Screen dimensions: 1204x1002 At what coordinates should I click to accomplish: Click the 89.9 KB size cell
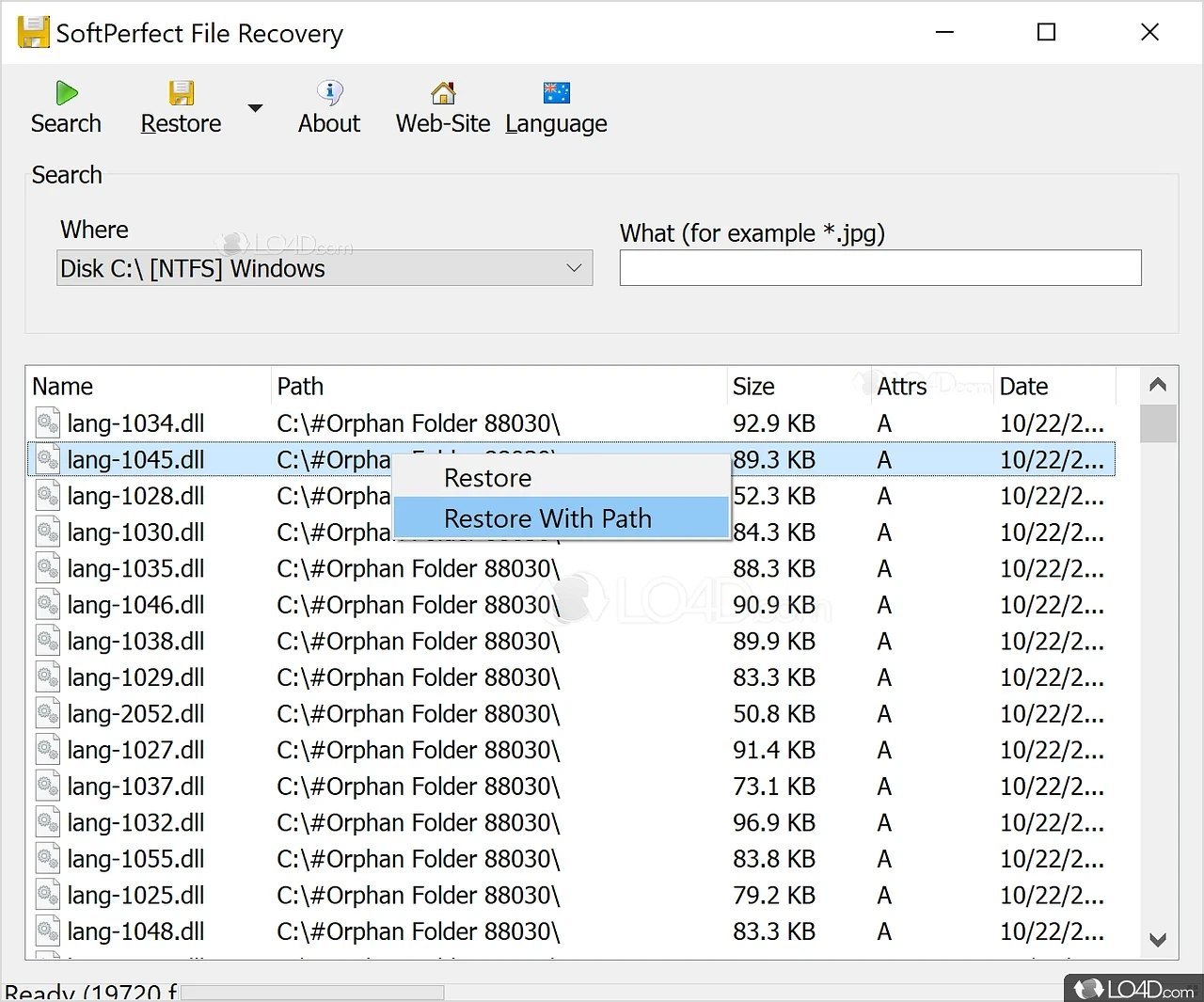pyautogui.click(x=774, y=642)
